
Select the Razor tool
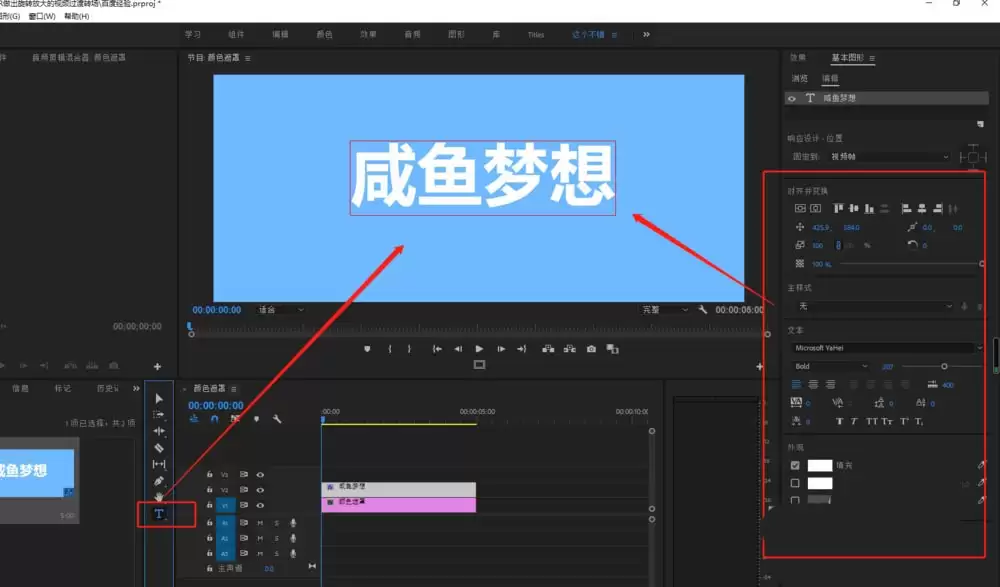[159, 448]
